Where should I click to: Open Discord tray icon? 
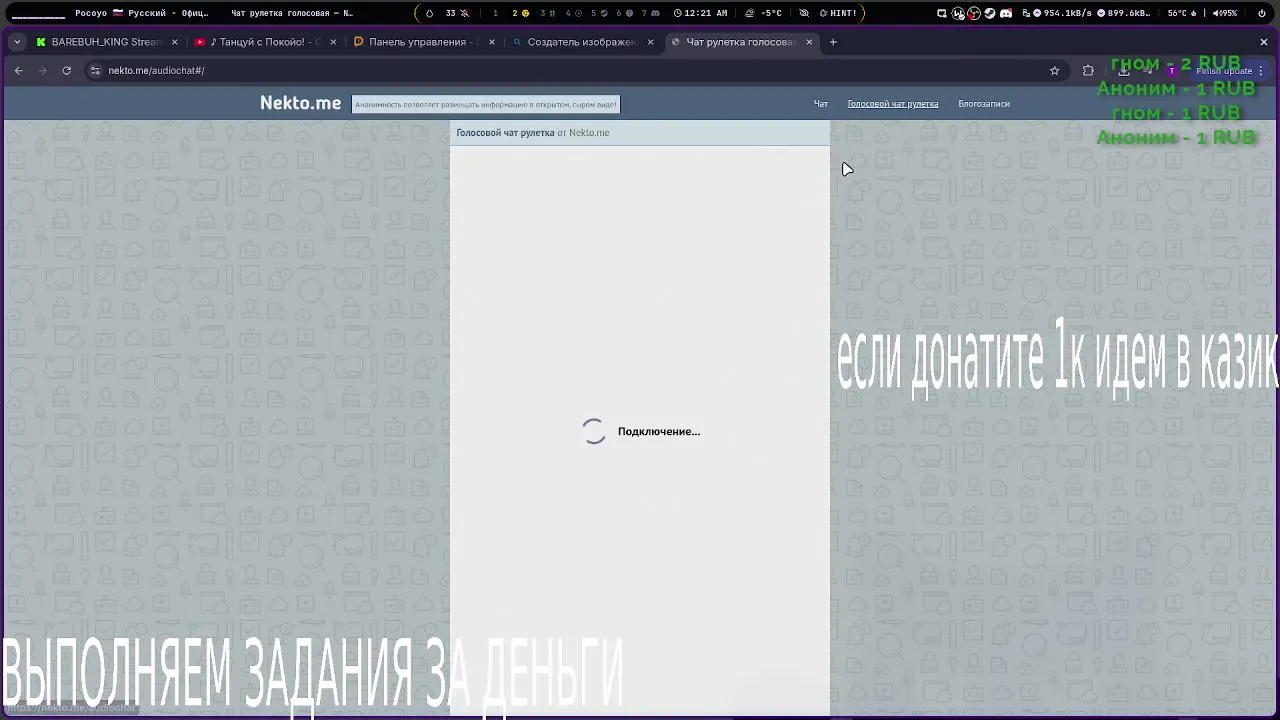[x=1006, y=13]
